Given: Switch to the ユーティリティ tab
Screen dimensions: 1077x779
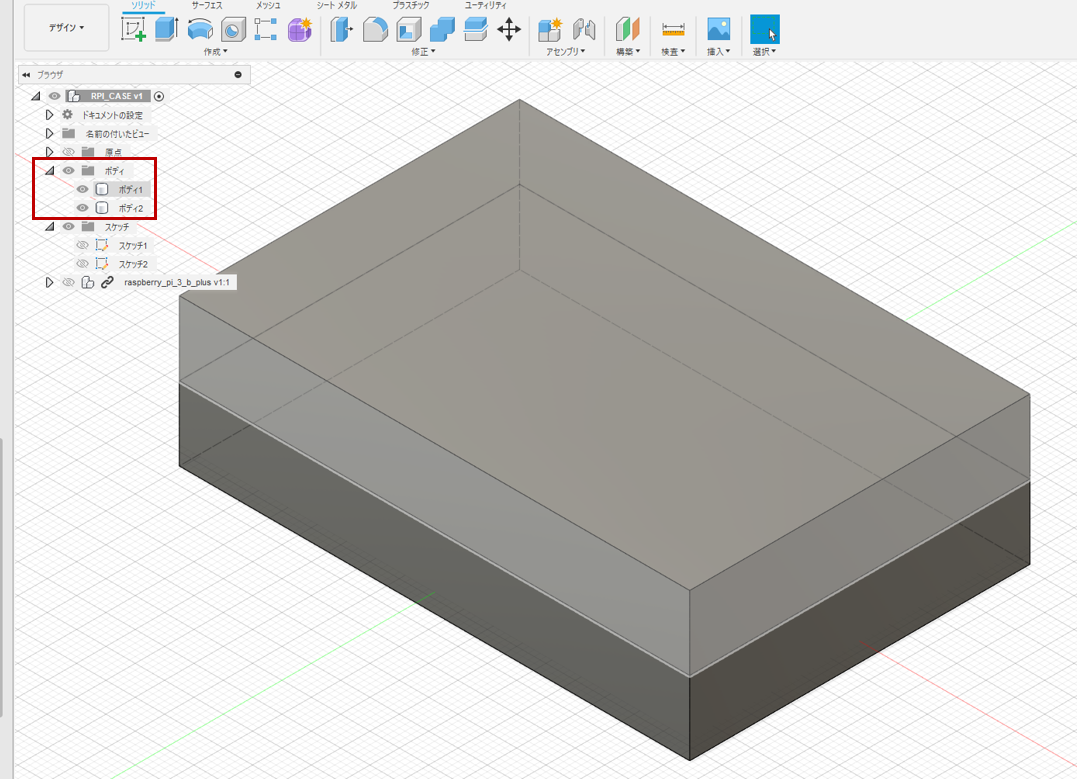Looking at the screenshot, I should [x=486, y=5].
